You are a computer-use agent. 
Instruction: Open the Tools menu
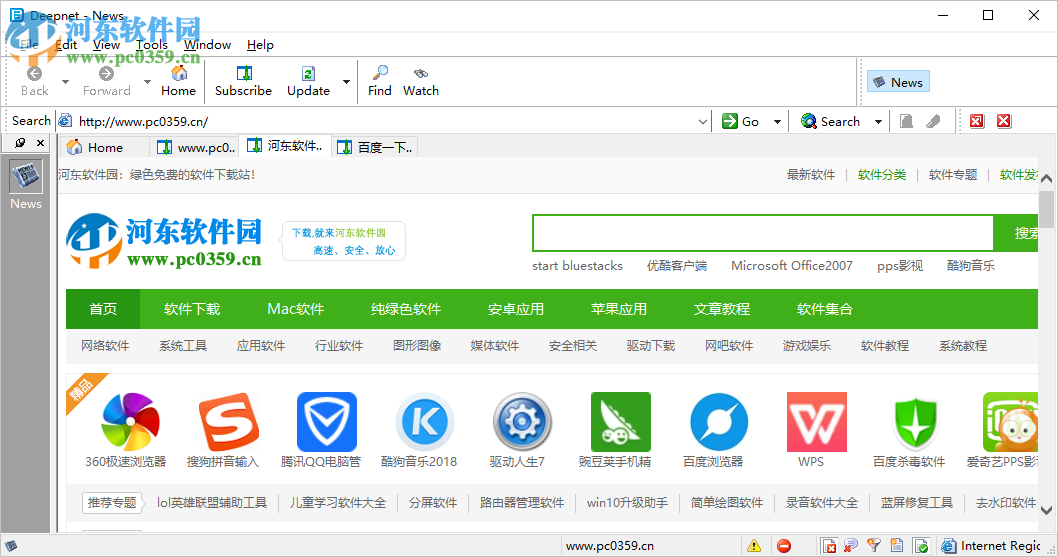point(152,45)
